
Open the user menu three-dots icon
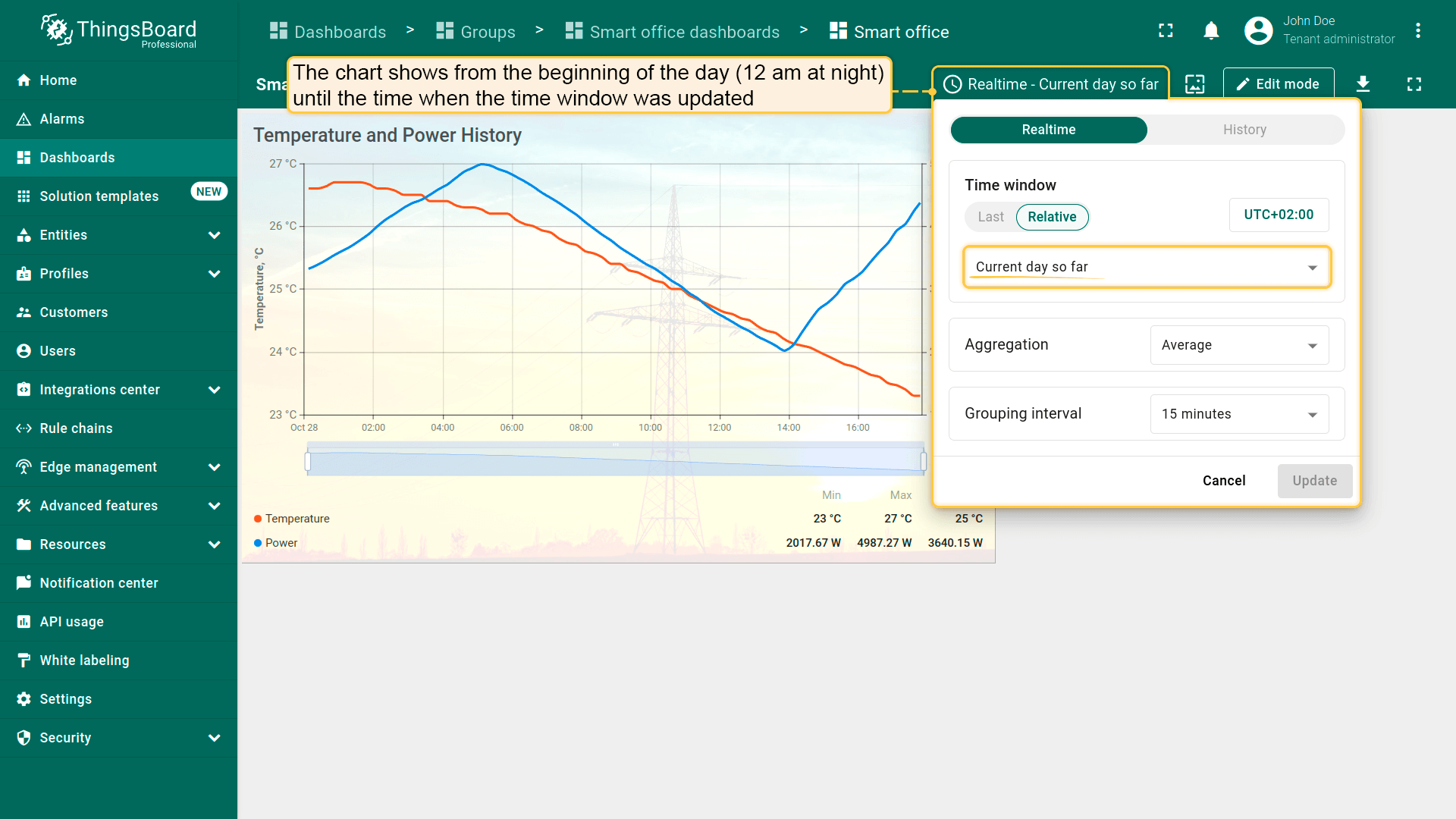[1417, 31]
